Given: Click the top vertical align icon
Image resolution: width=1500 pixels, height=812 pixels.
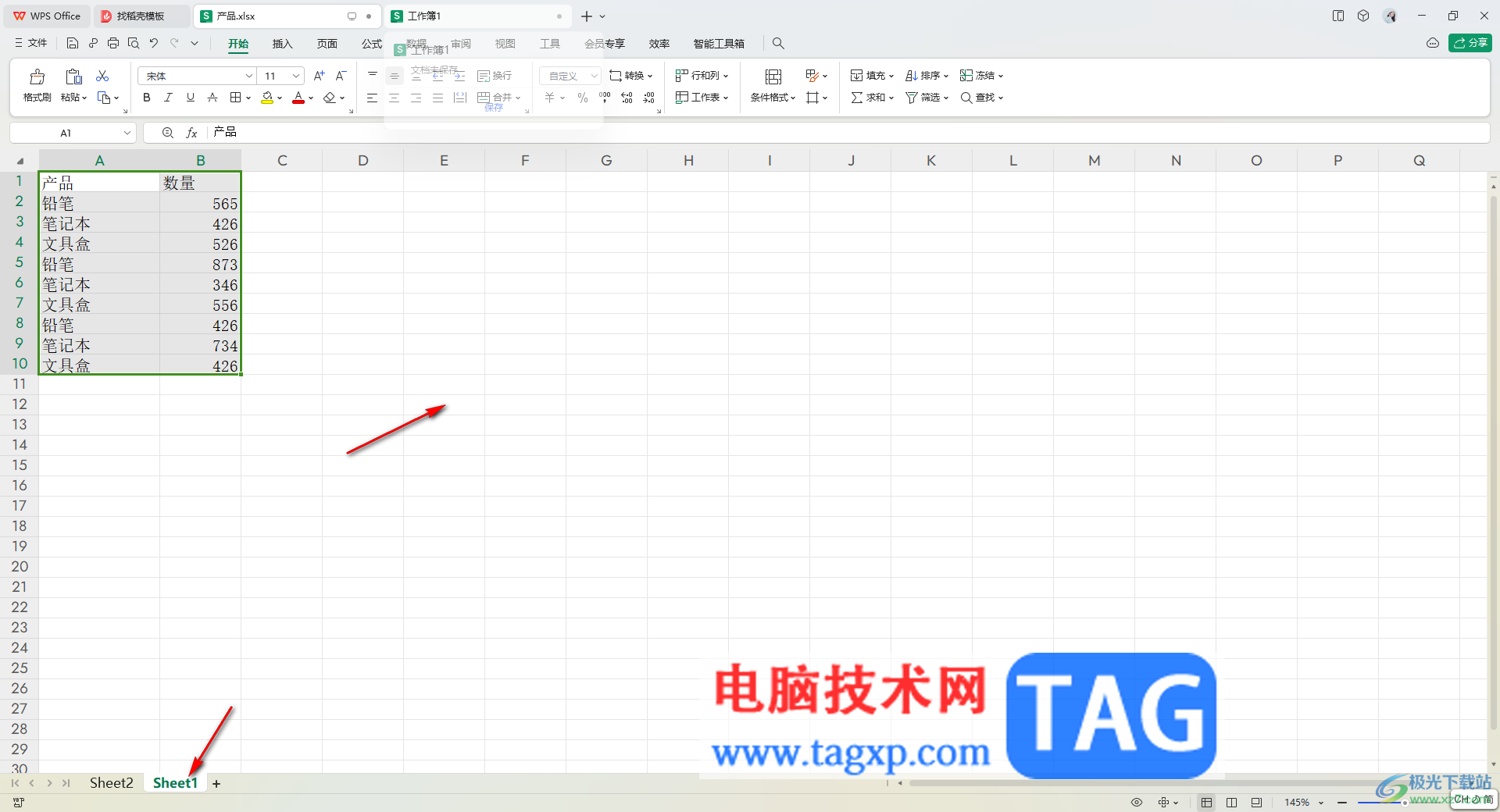Looking at the screenshot, I should click(372, 76).
